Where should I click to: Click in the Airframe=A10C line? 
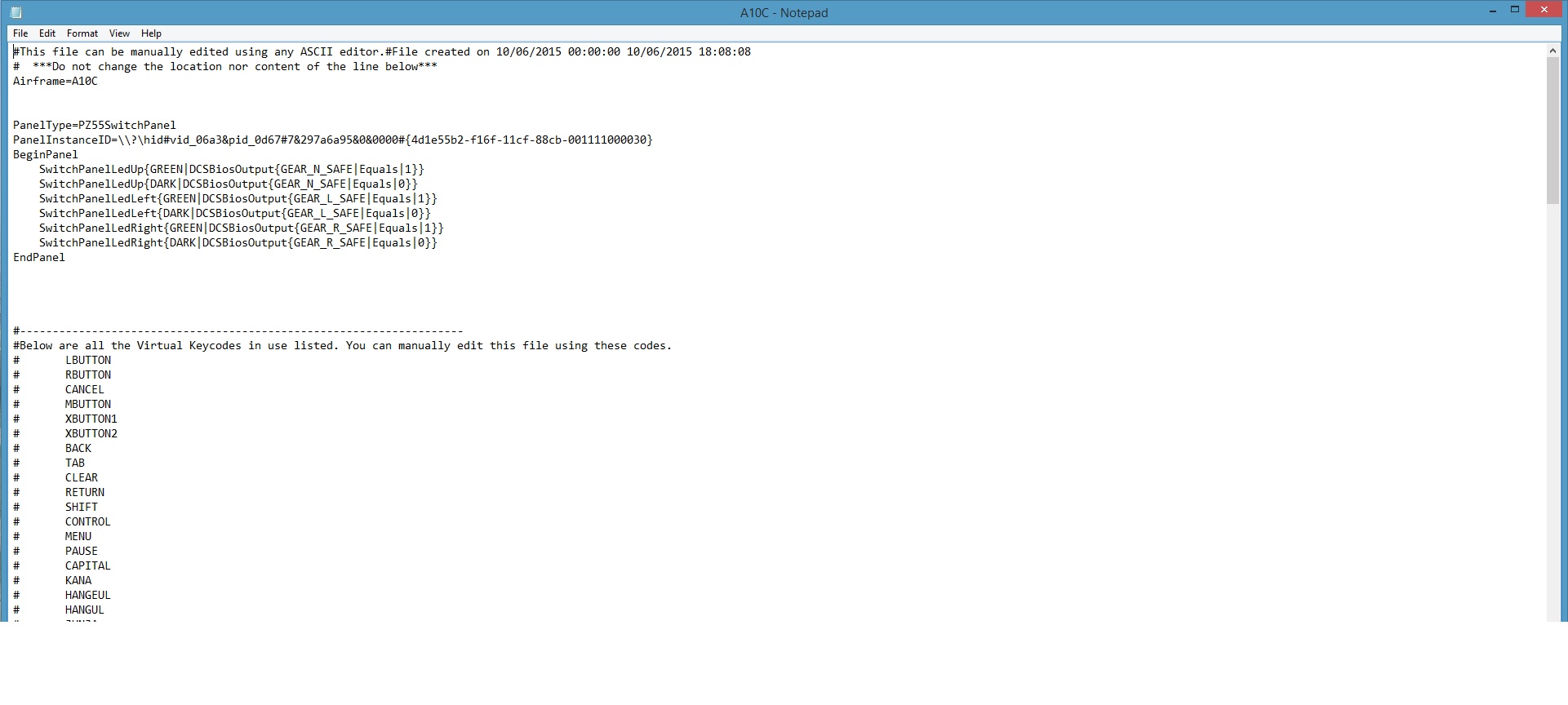click(x=56, y=82)
